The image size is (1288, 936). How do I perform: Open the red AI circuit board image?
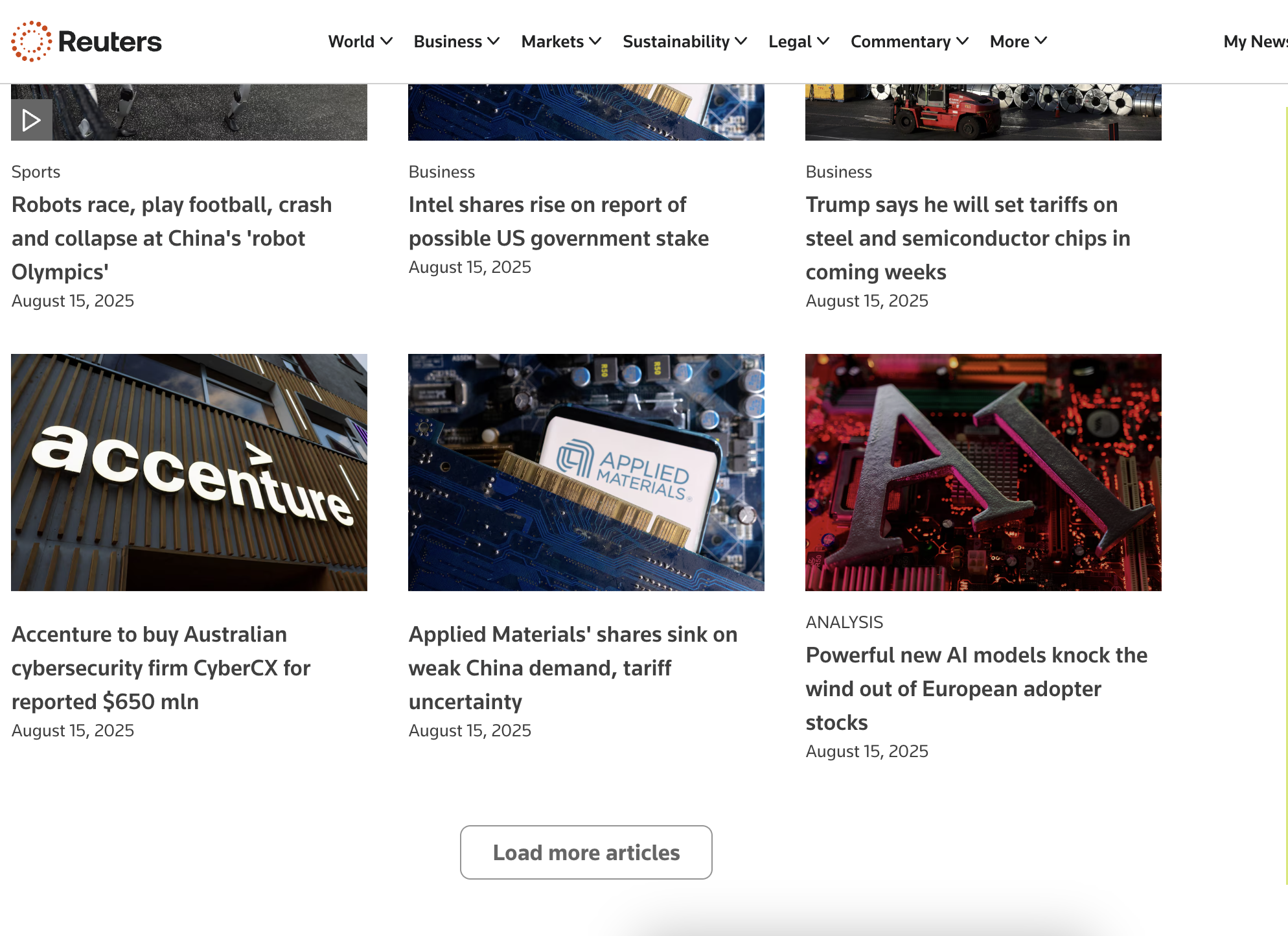coord(983,472)
